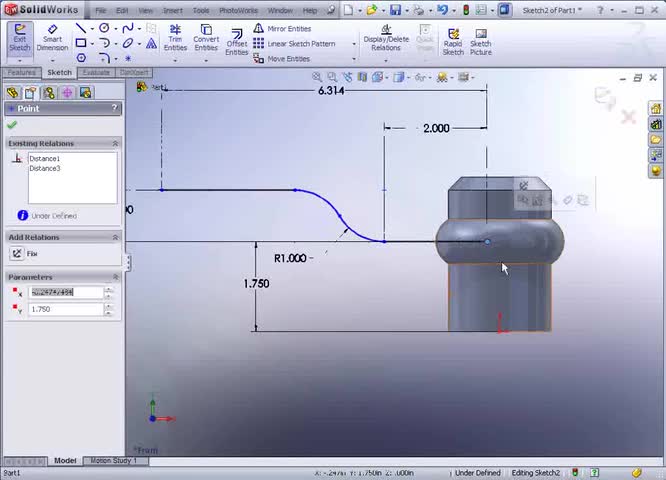This screenshot has height=480, width=666.
Task: Select the Sketch Fillet tool
Action: [104, 58]
